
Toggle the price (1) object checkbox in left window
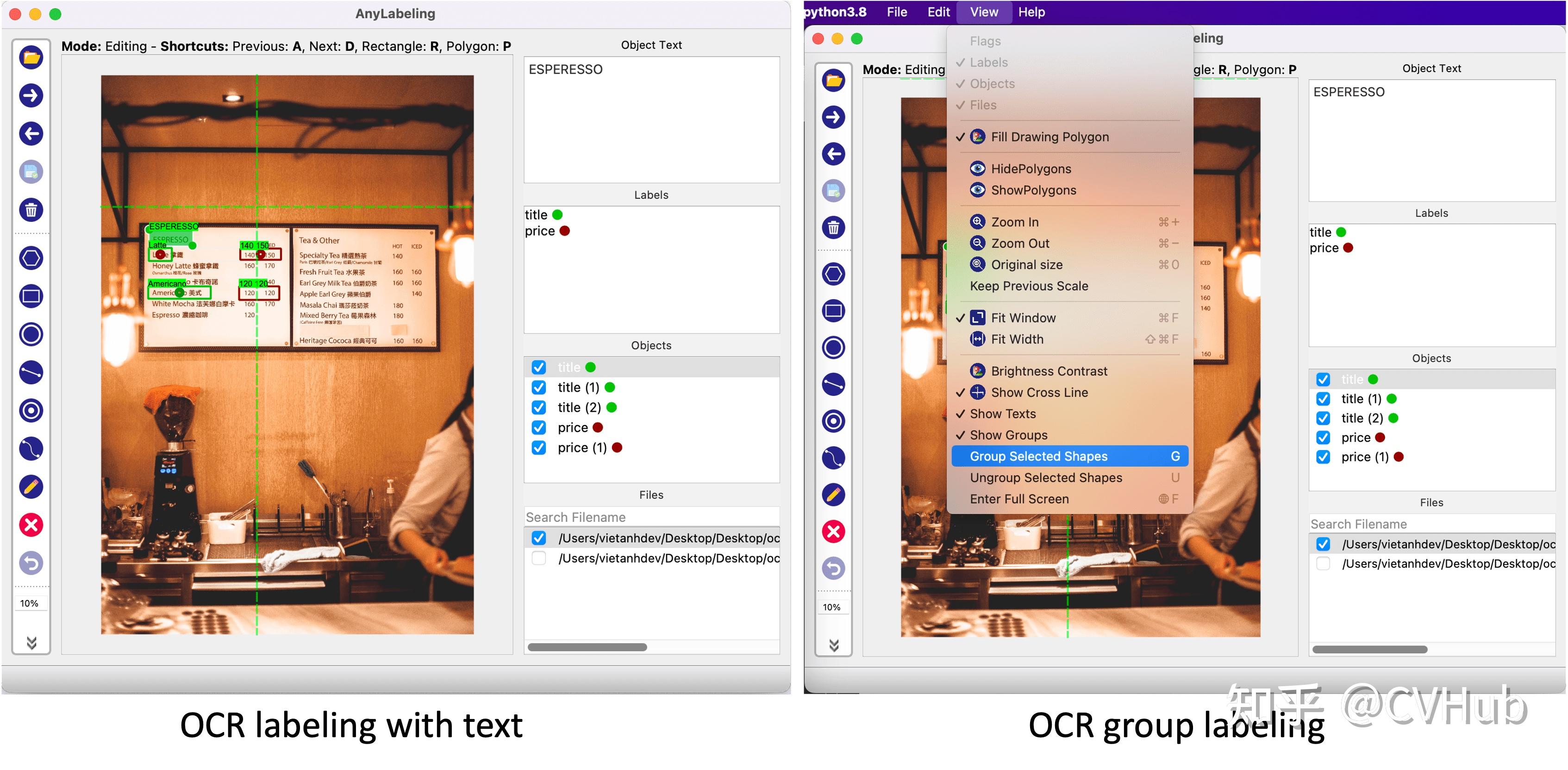pyautogui.click(x=539, y=448)
